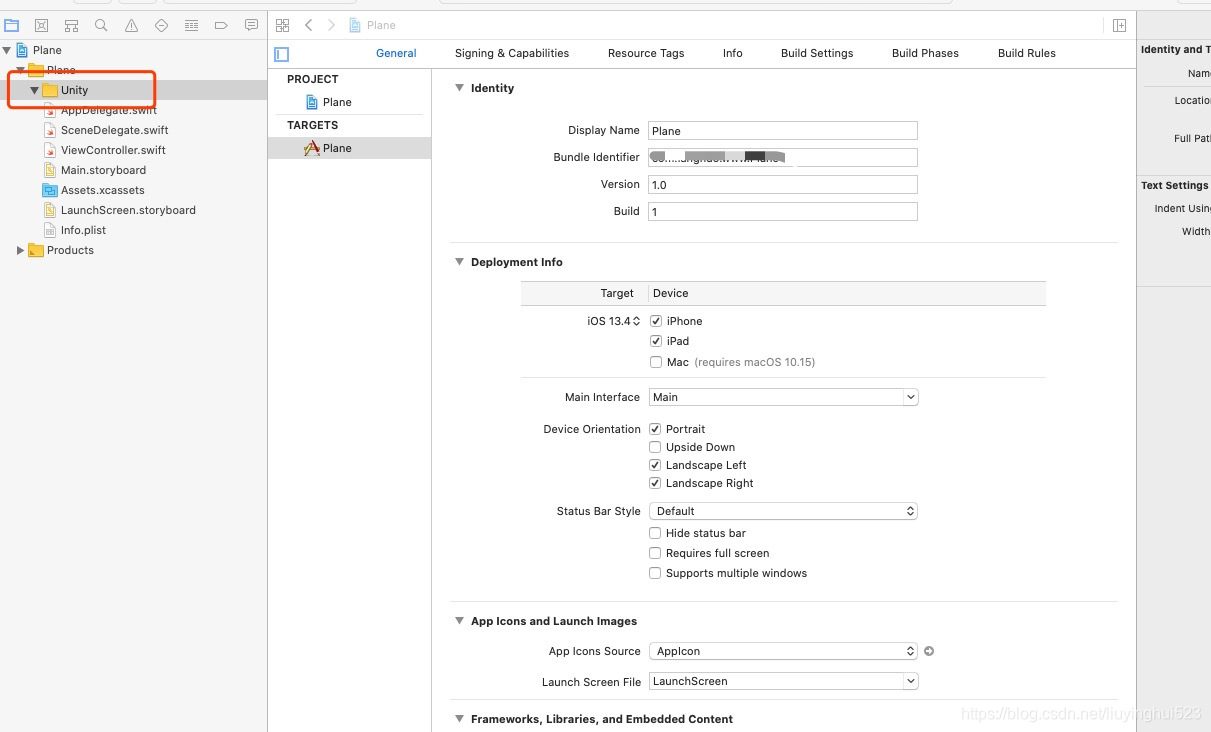Uncheck the iPad device checkbox
Viewport: 1211px width, 732px height.
(x=656, y=341)
